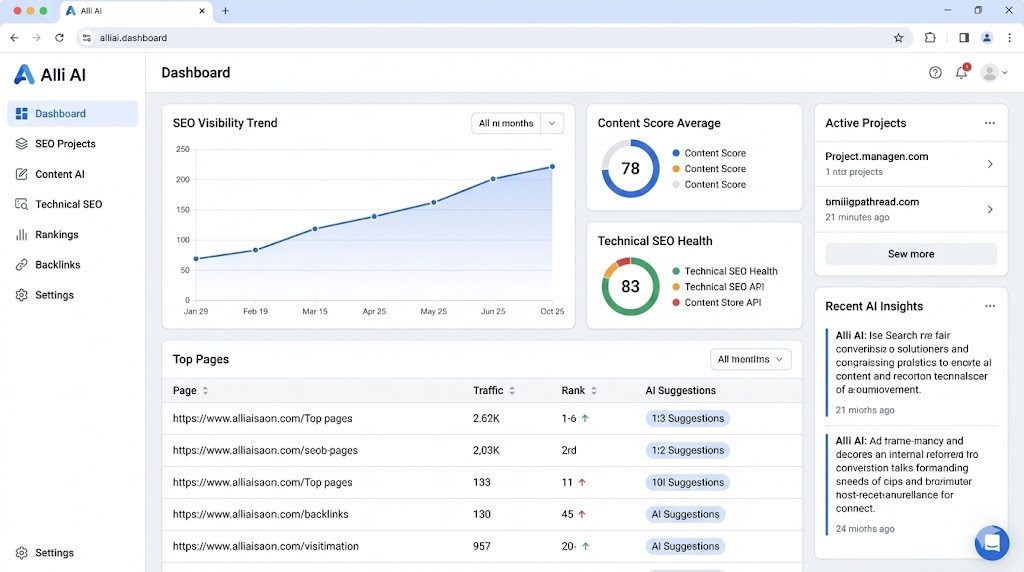The height and width of the screenshot is (572, 1024).
Task: Click the SEO Projects layers icon
Action: [x=22, y=144]
